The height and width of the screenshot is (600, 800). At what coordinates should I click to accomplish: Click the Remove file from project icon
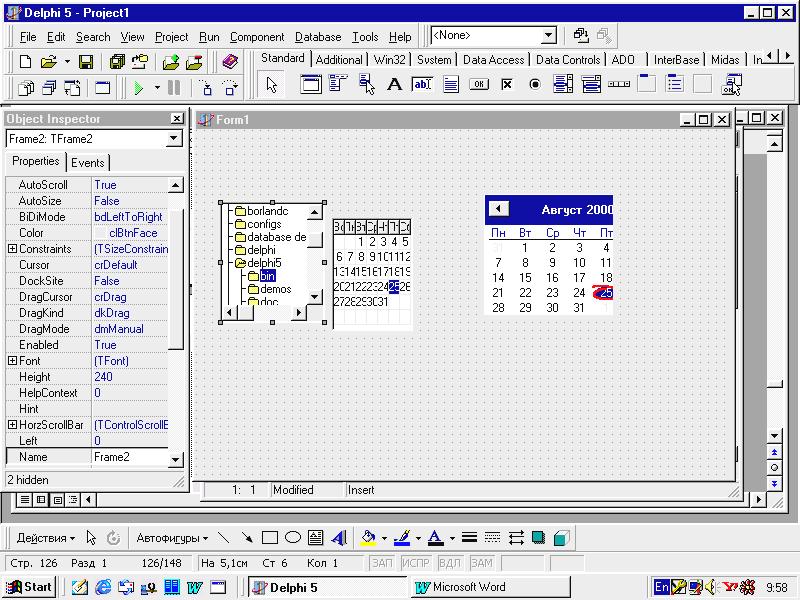[x=194, y=62]
